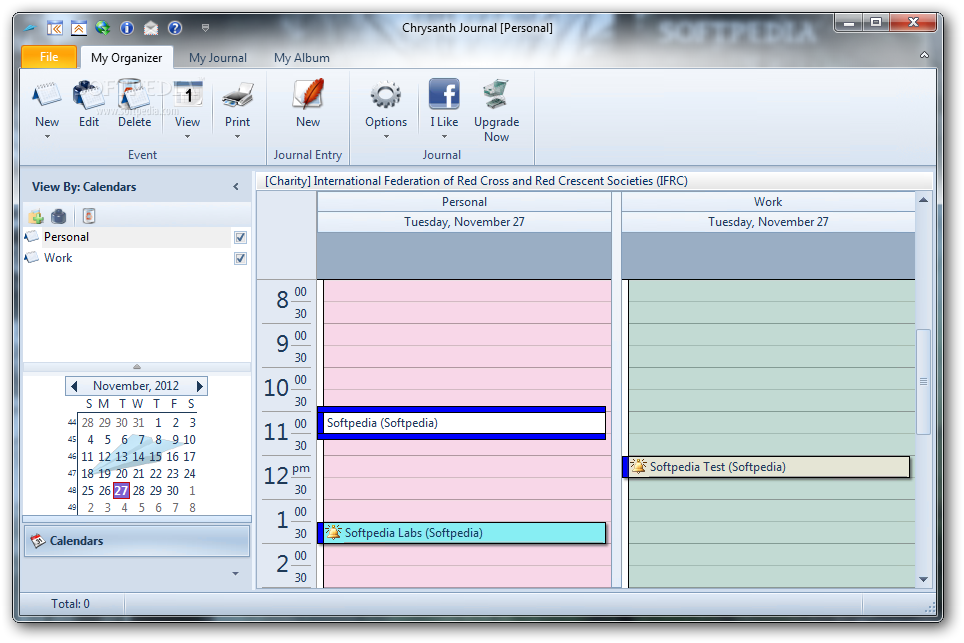964x643 pixels.
Task: Click the envelope icon in title bar
Action: [151, 28]
